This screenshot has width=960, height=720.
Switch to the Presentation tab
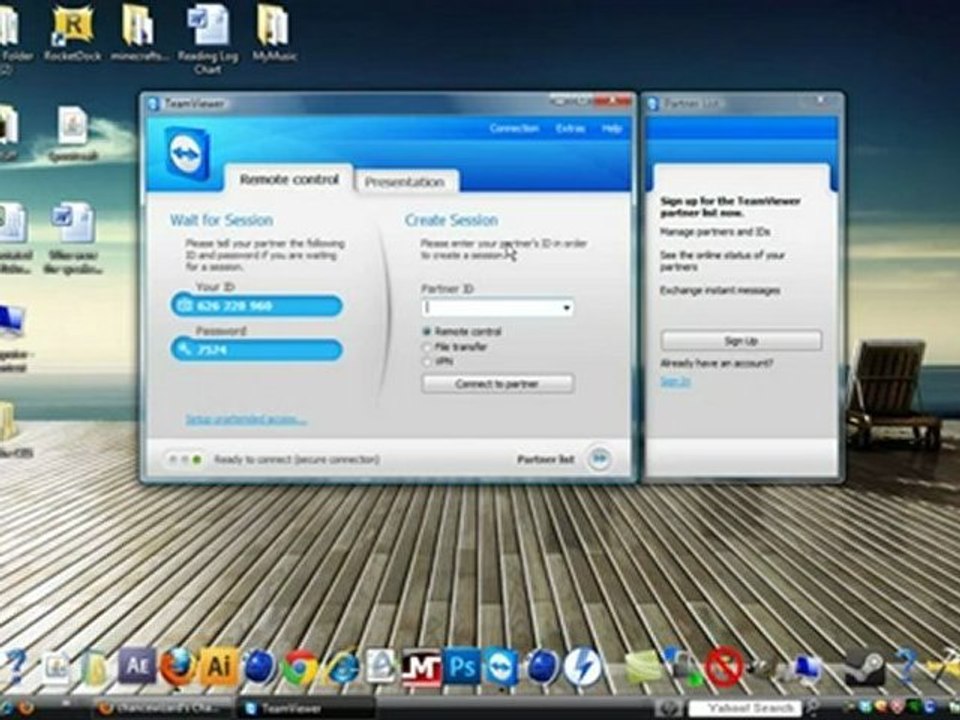[405, 182]
